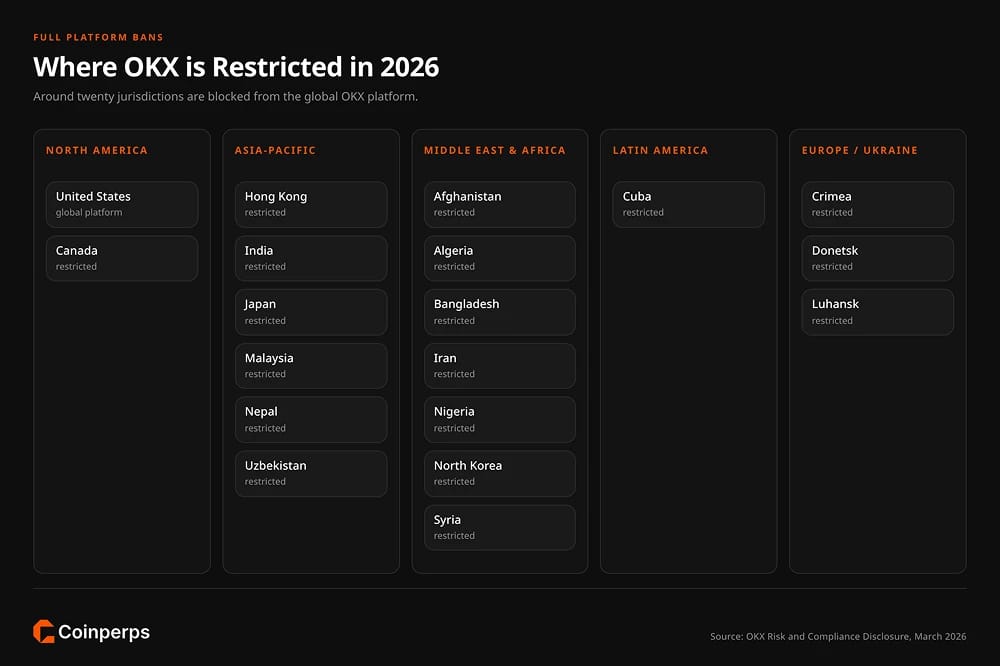Click the Bangladesh restricted card

click(500, 312)
